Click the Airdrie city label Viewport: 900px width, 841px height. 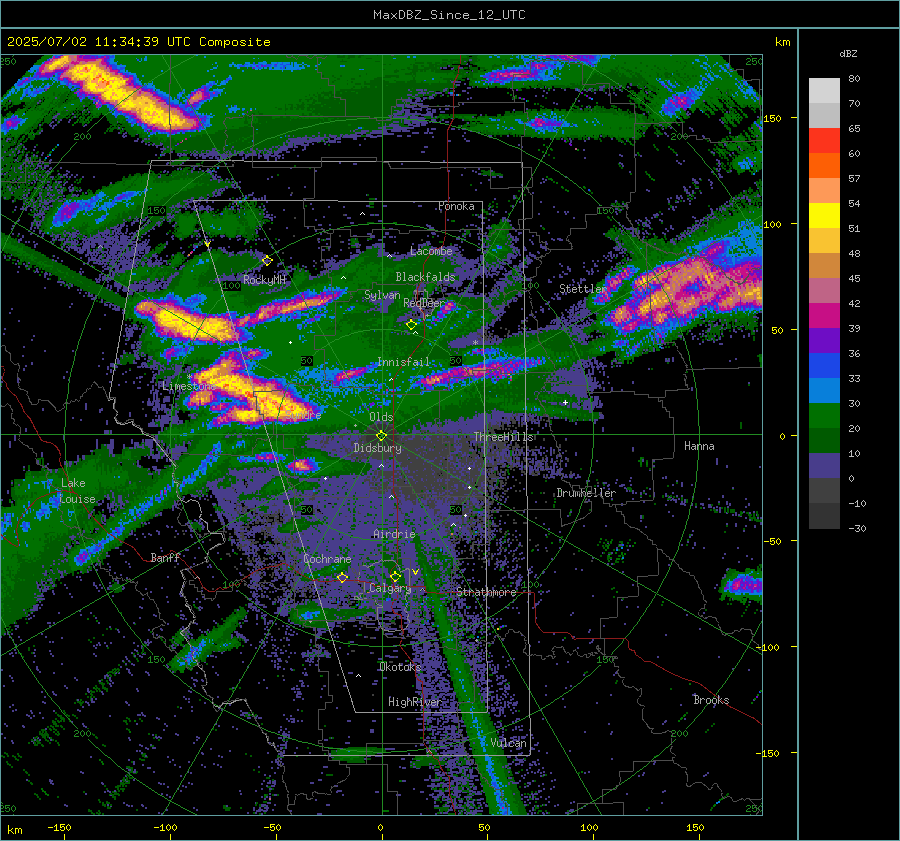click(394, 534)
